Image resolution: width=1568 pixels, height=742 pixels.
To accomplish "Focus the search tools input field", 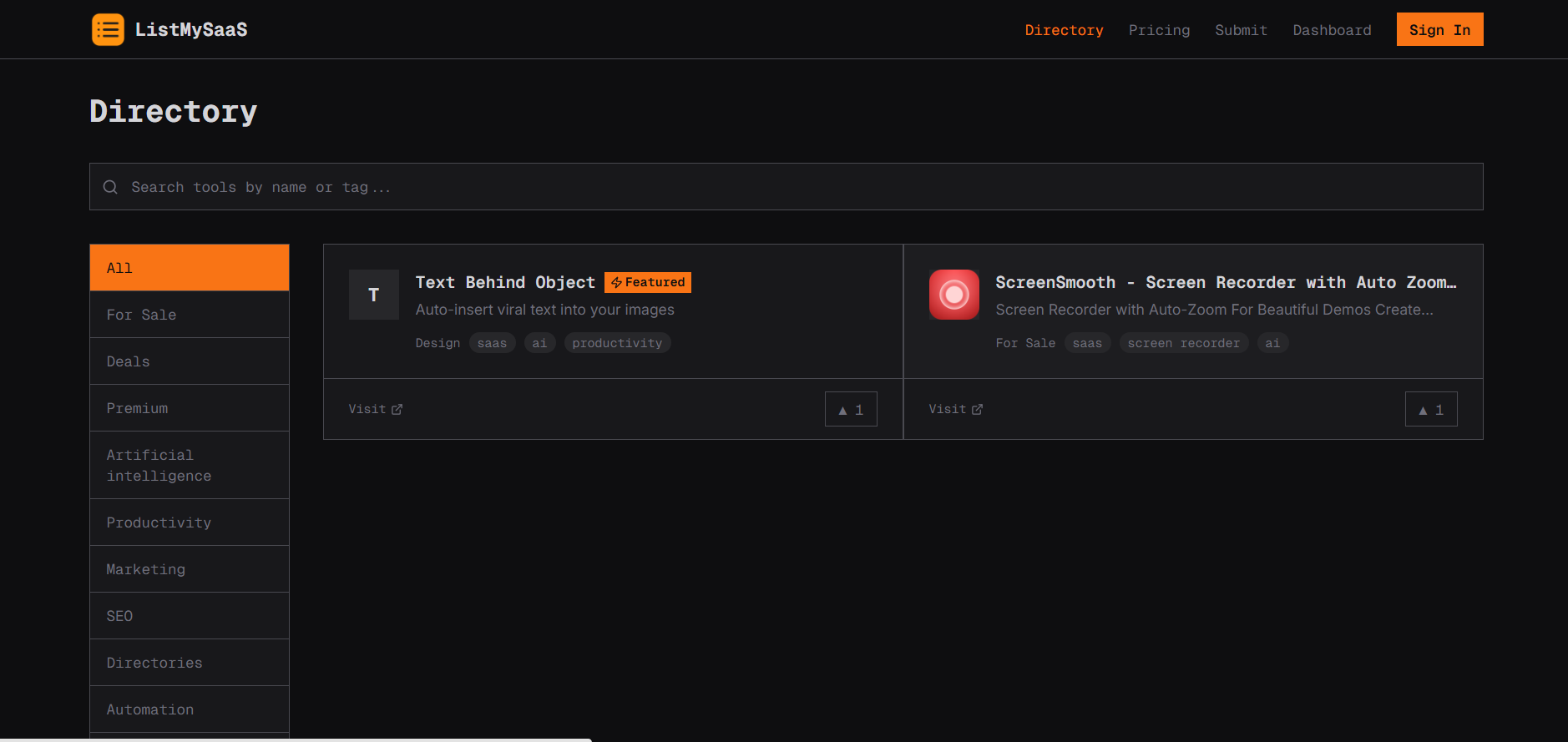I will (x=786, y=187).
